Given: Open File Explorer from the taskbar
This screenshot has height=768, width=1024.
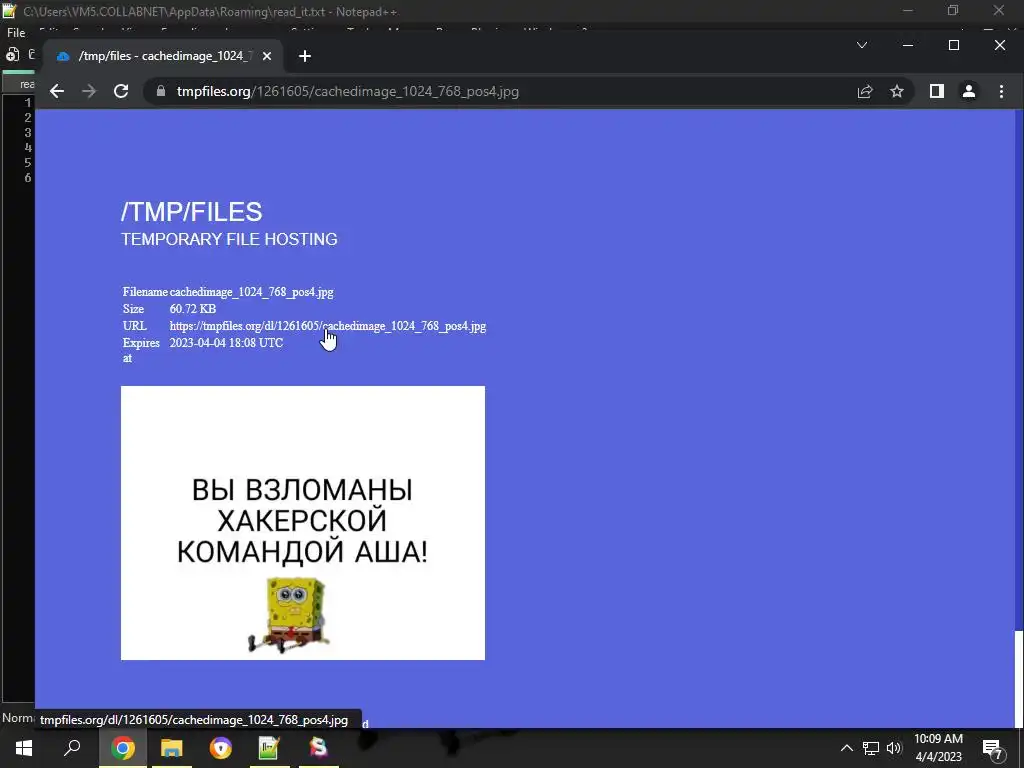Looking at the screenshot, I should 172,748.
